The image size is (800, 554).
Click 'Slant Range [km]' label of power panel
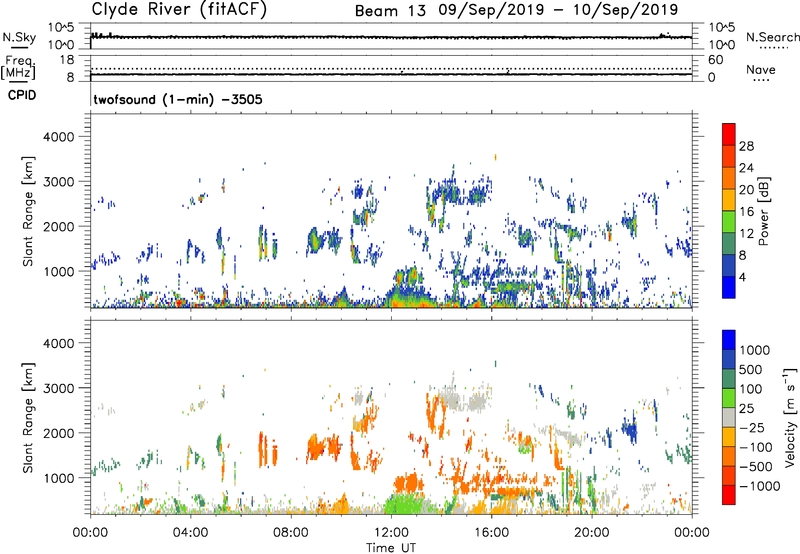tap(28, 211)
